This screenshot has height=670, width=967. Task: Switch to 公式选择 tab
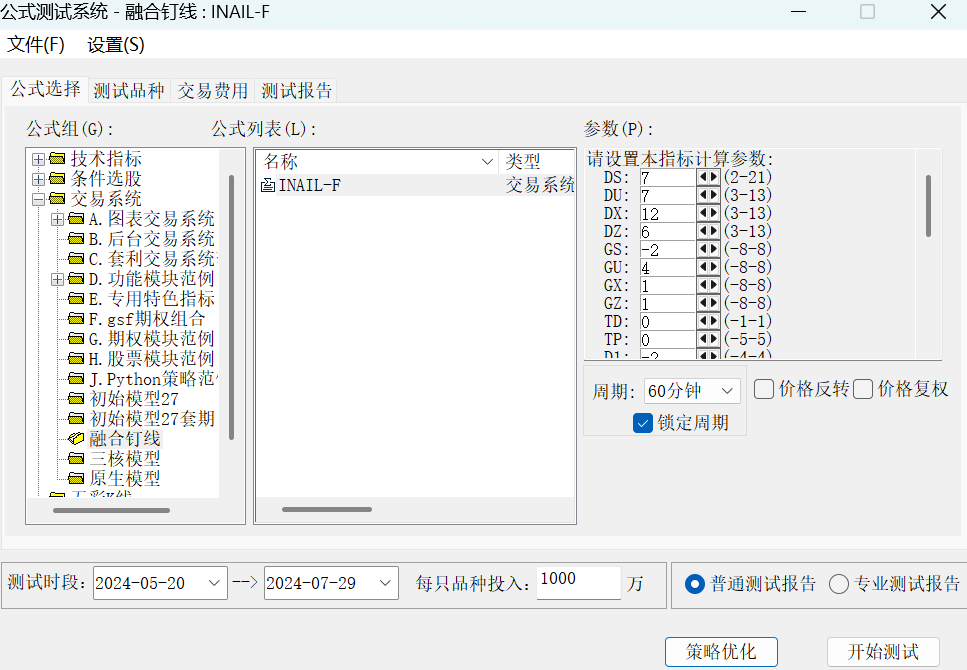46,89
